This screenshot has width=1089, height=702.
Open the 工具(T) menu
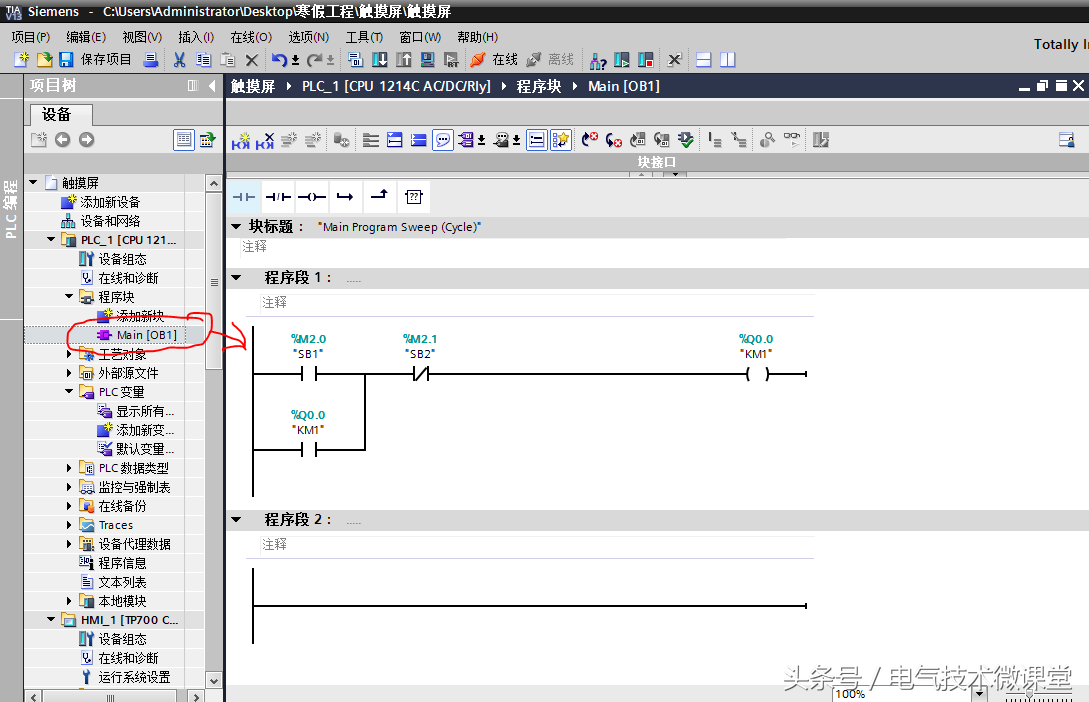(x=364, y=37)
